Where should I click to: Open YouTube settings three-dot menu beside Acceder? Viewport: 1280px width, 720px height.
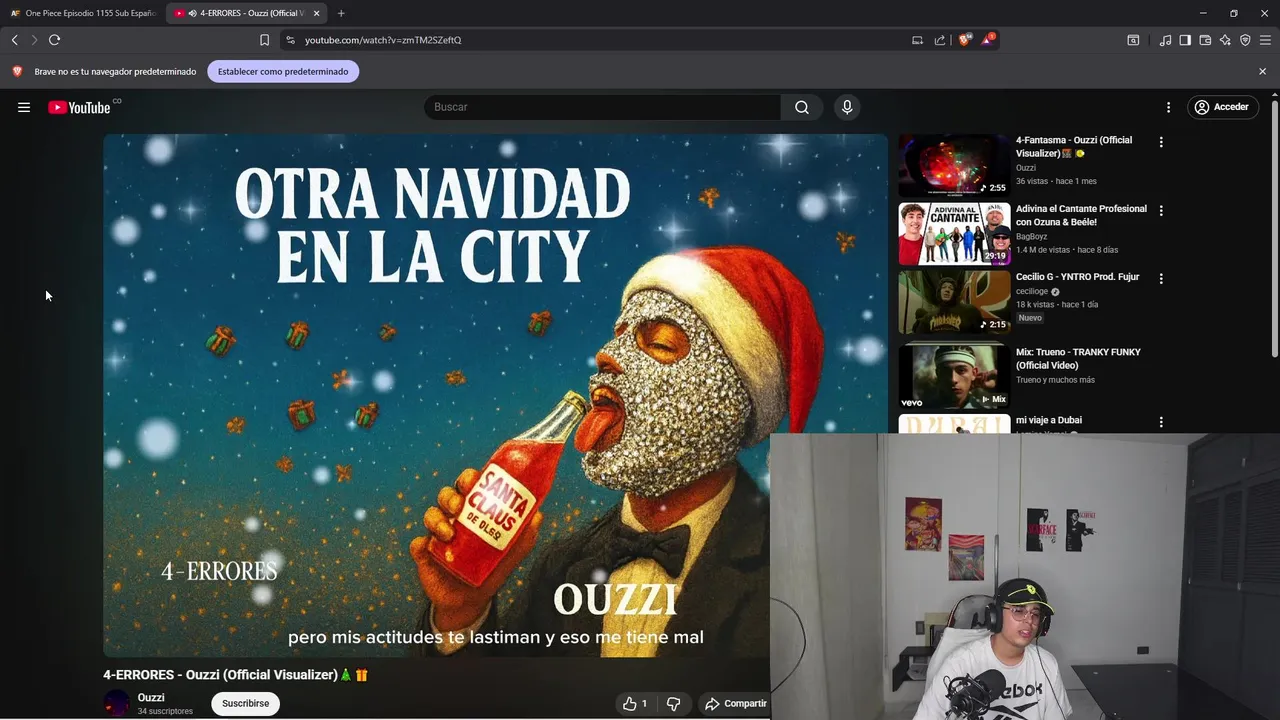(1168, 107)
